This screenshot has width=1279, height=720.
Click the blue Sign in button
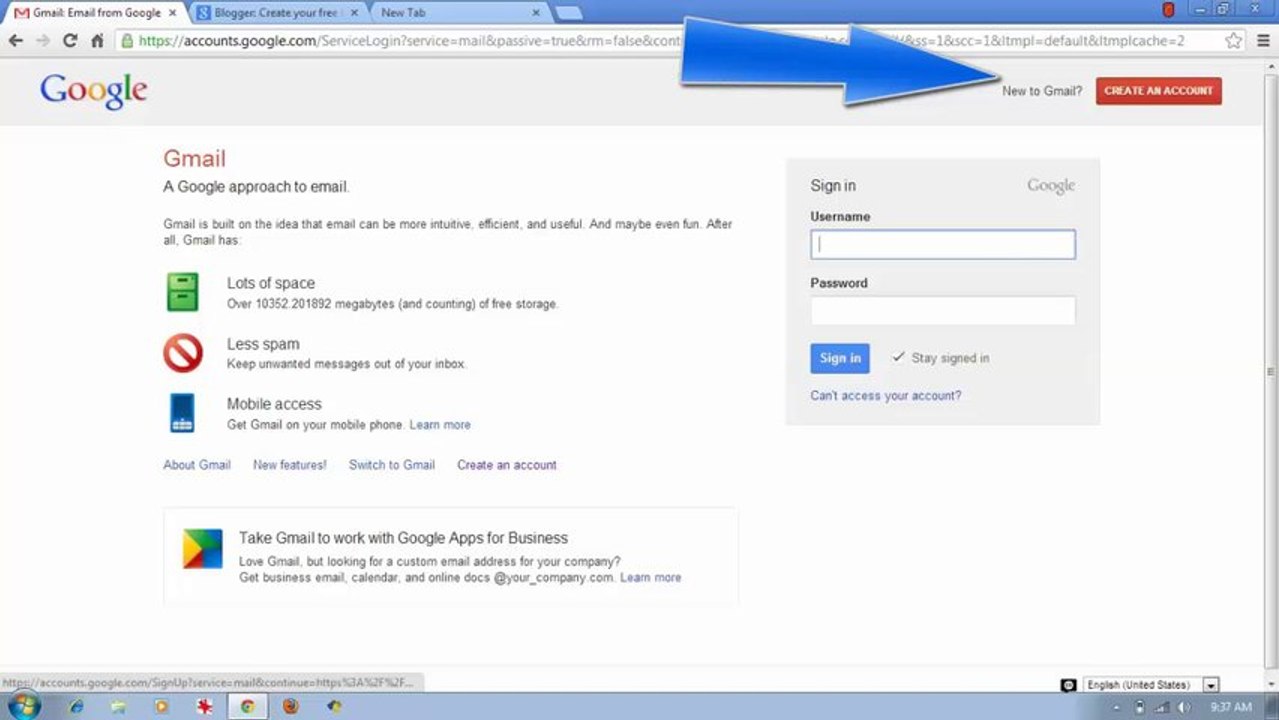840,358
